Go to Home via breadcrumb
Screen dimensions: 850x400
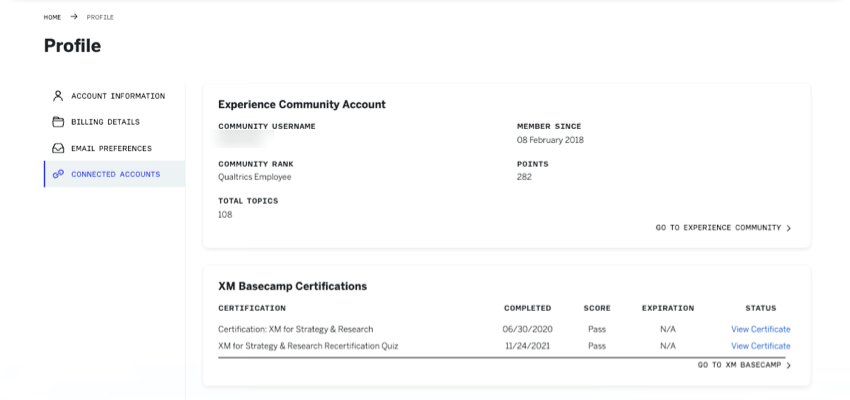click(x=53, y=17)
